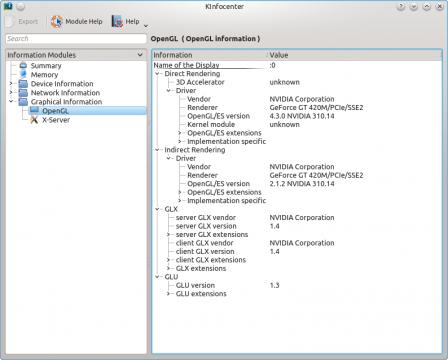Expand client GLX extensions

(169, 260)
